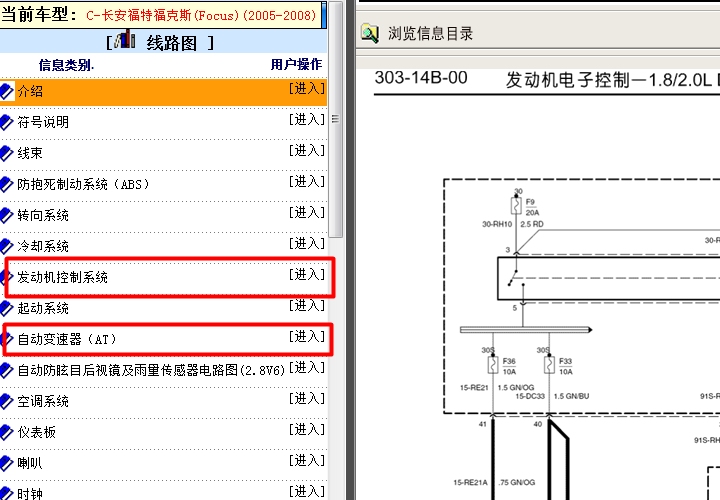
Task: Click the icon beside 符号说明
Action: 6,122
